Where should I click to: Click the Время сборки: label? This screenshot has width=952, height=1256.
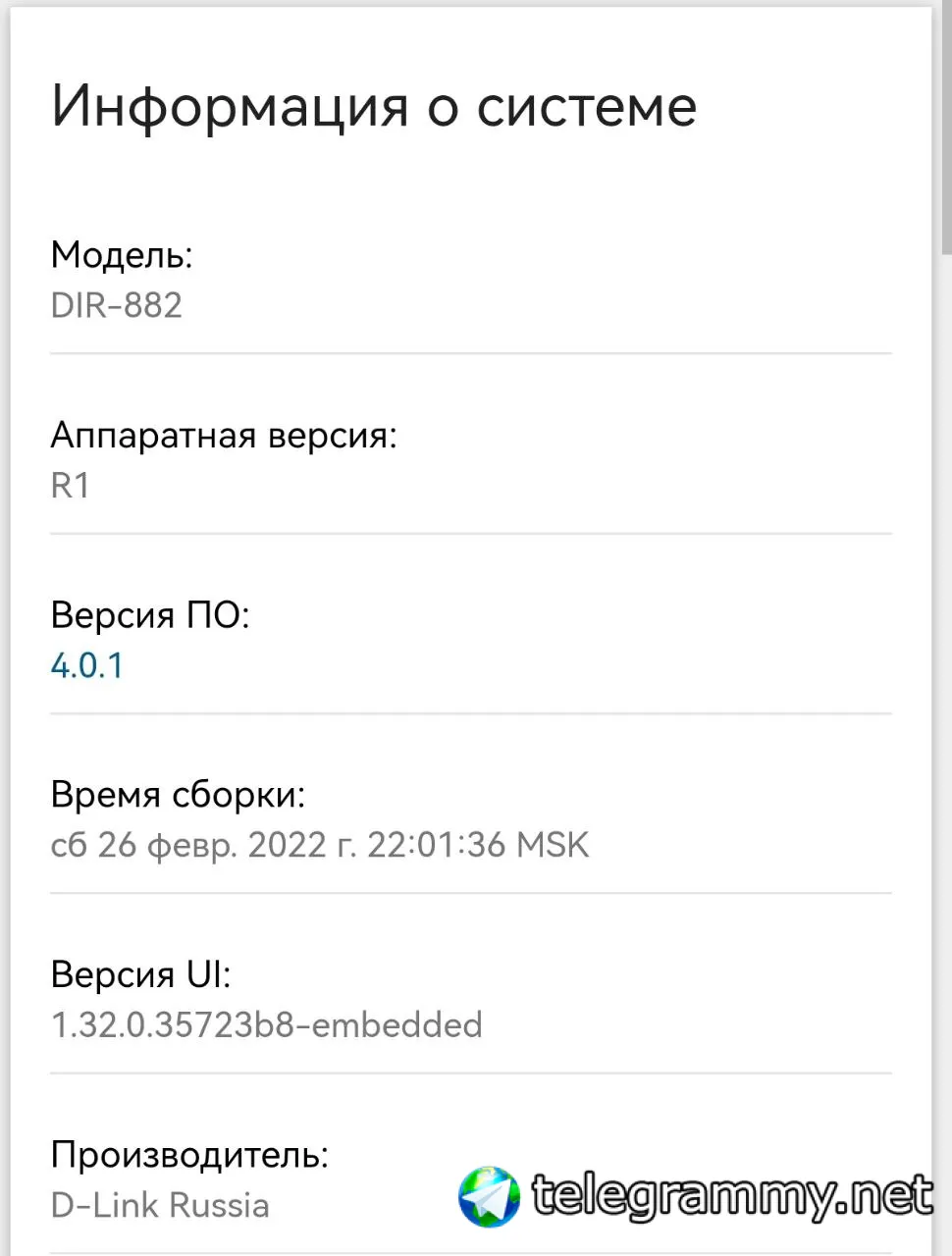point(178,795)
